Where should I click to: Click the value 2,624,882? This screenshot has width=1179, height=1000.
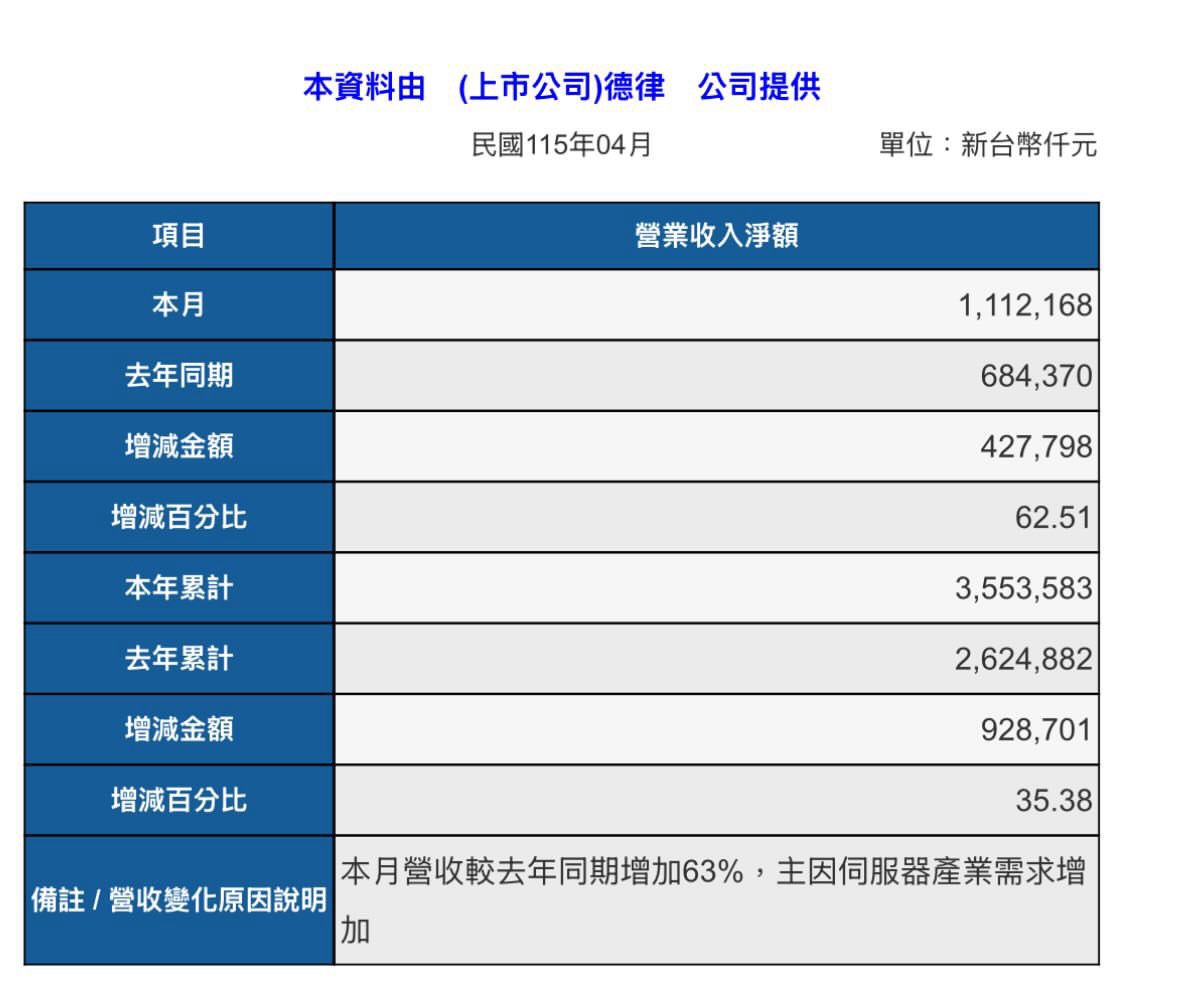pyautogui.click(x=1023, y=659)
